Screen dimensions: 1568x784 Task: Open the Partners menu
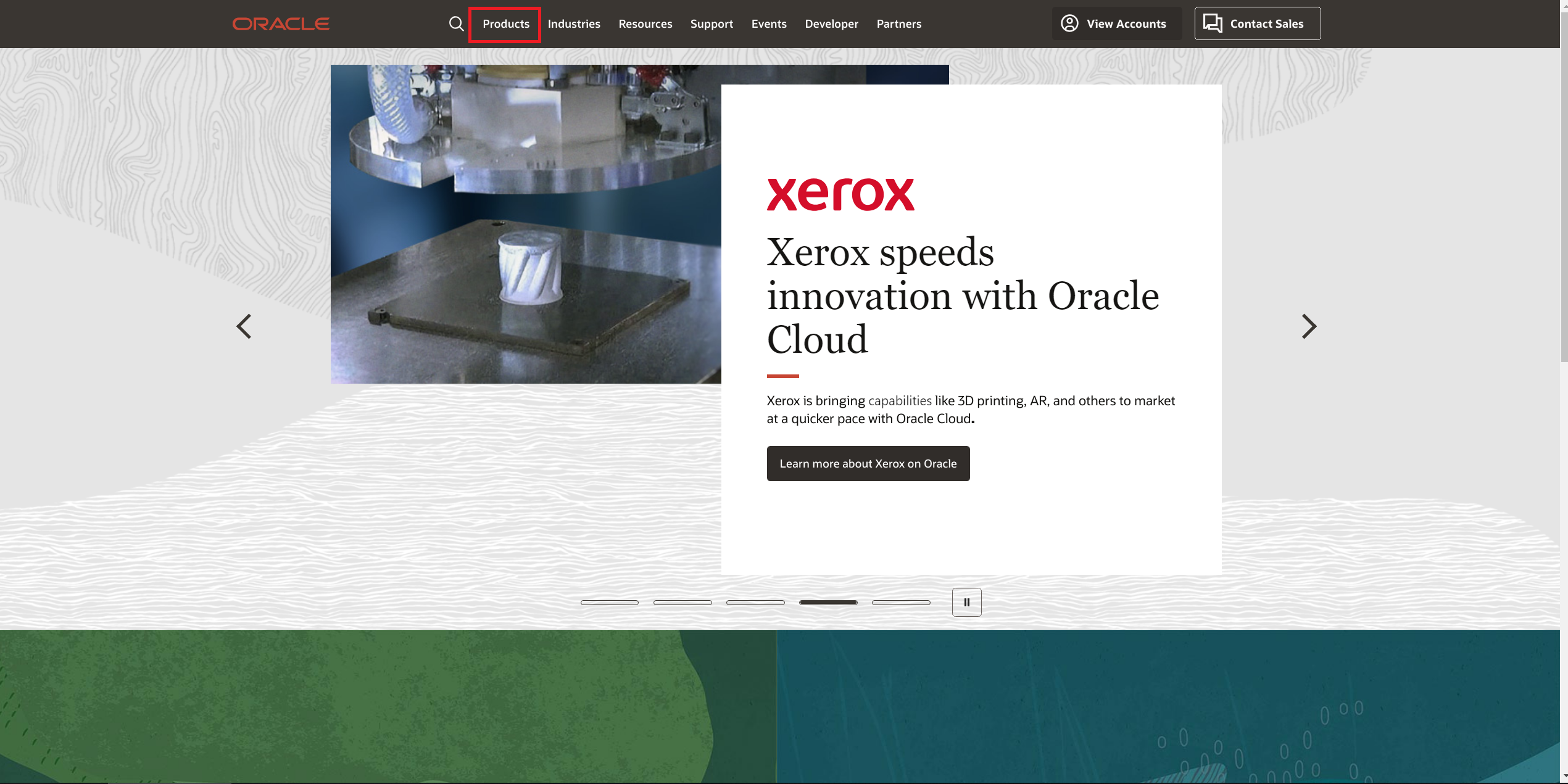point(898,24)
